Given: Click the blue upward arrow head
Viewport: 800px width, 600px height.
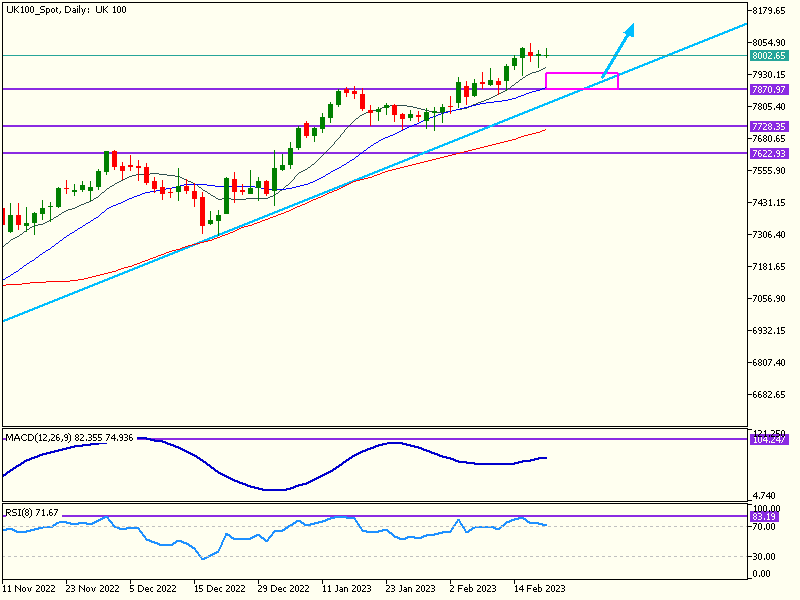Looking at the screenshot, I should (x=629, y=30).
